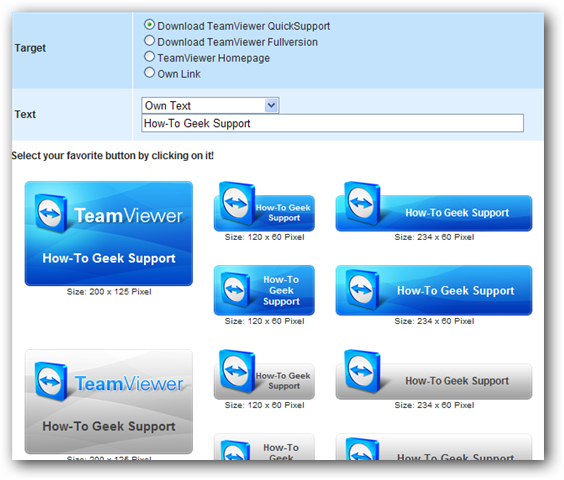The image size is (564, 480).
Task: Choose the gray 120 x 60 two-line button
Action: coord(264,375)
